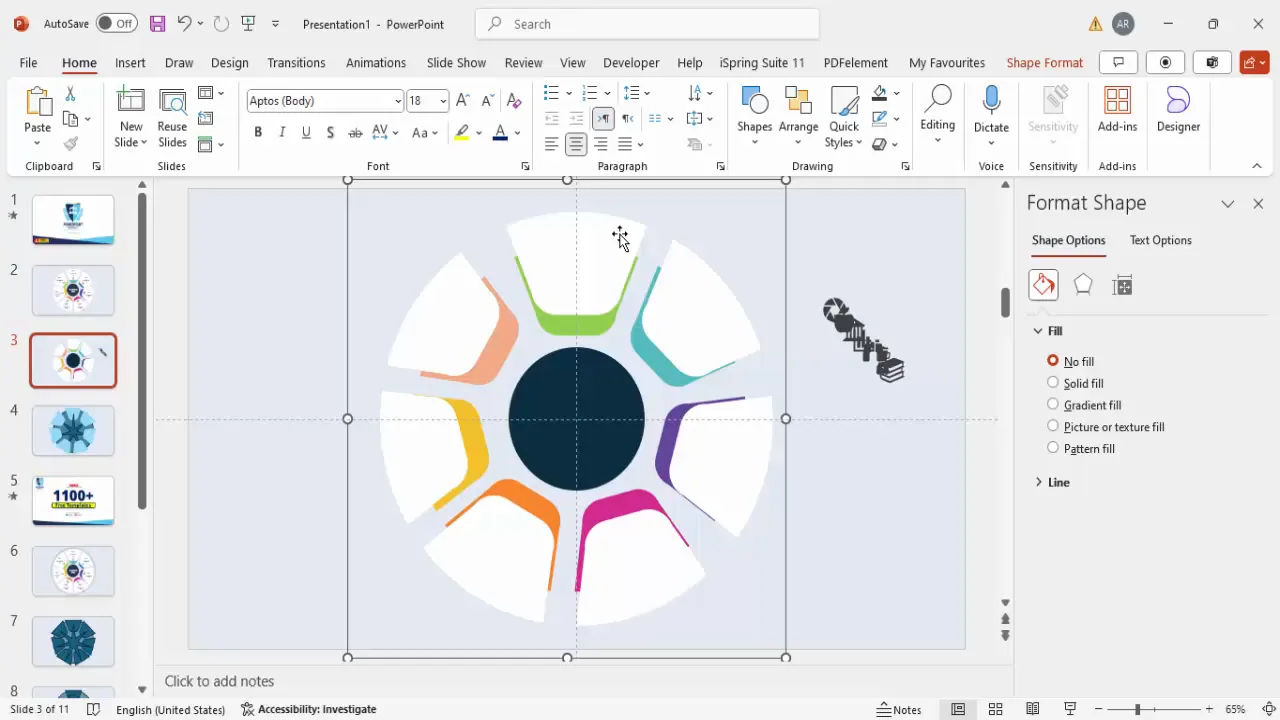
Task: Switch to Text Options tab
Action: coord(1160,240)
